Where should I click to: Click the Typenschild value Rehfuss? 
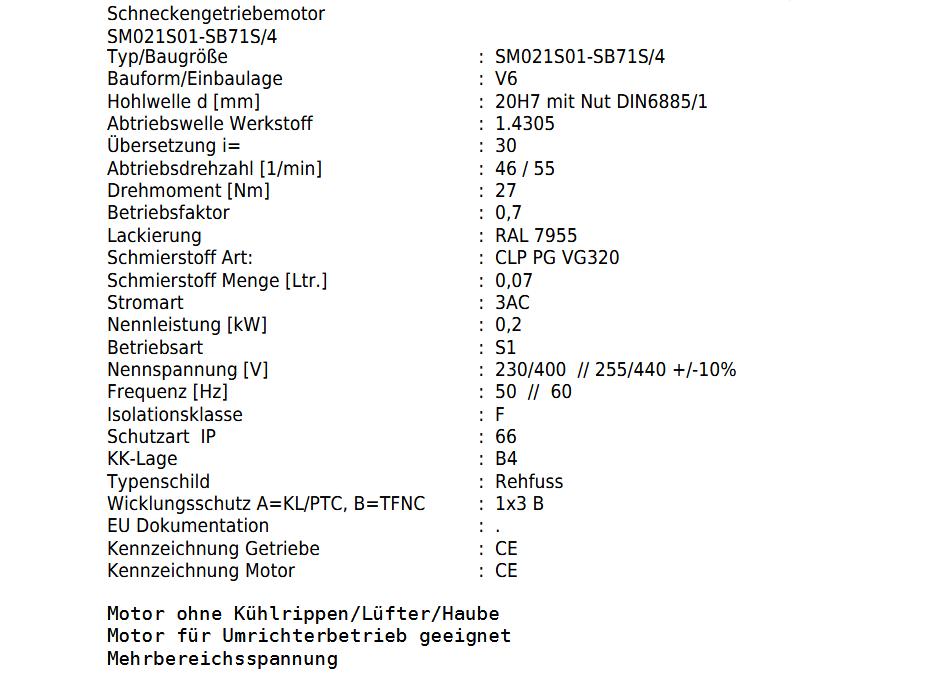tap(529, 482)
